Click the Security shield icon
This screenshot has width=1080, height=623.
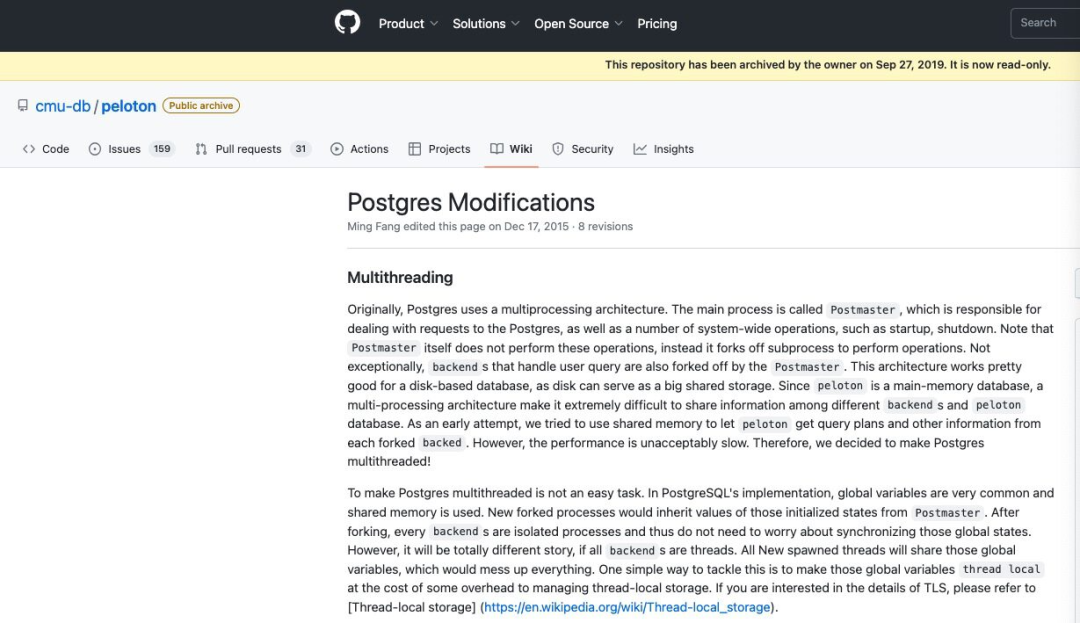558,149
